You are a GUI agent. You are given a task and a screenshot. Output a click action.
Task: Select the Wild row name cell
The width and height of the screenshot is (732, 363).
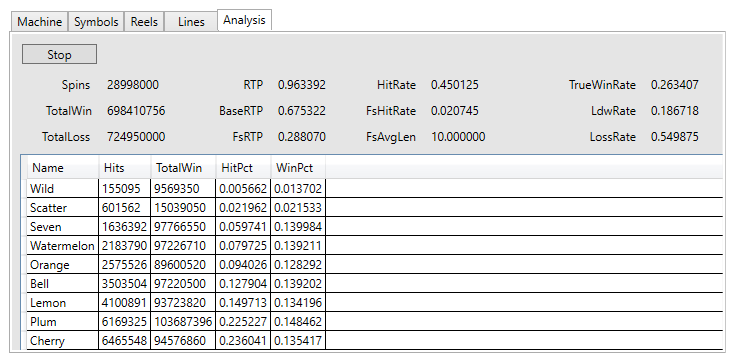point(63,188)
